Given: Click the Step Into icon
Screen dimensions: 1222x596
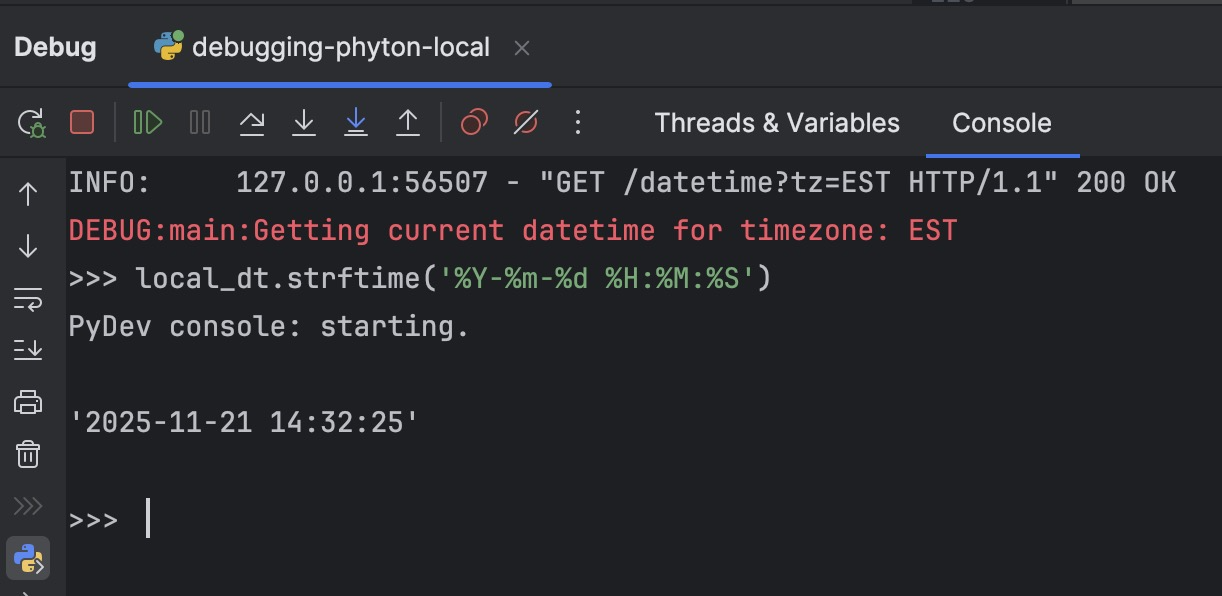Looking at the screenshot, I should pos(304,123).
